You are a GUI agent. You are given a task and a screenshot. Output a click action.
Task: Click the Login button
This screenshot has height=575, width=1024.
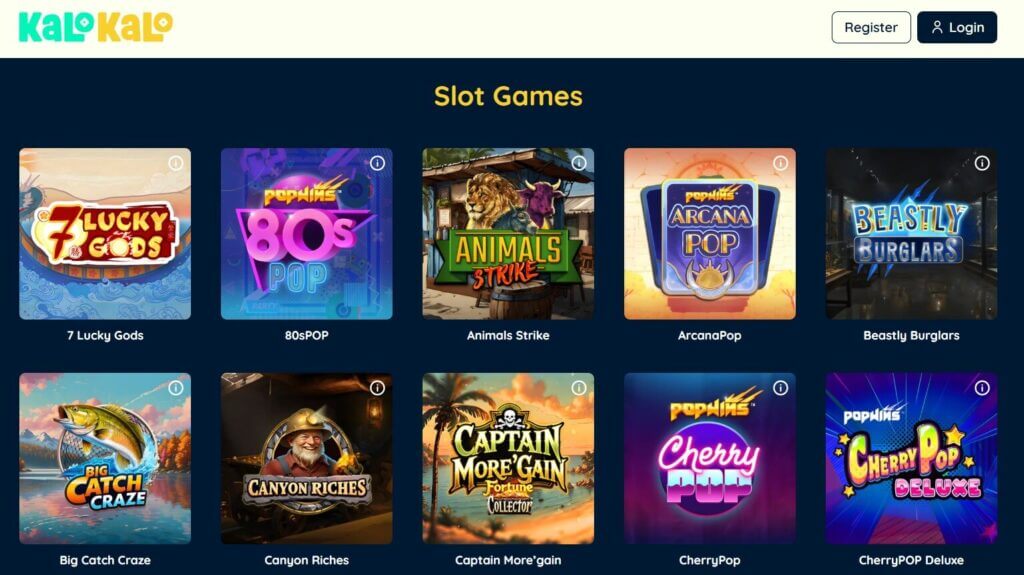click(x=957, y=27)
